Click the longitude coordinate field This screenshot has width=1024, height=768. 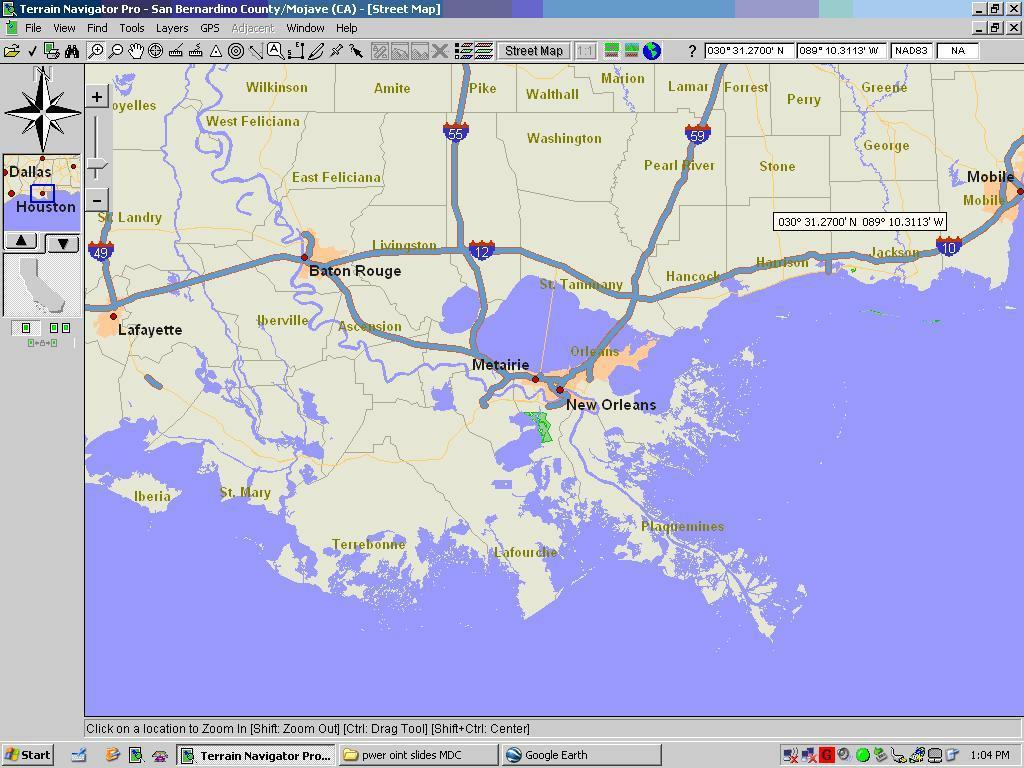[x=841, y=51]
